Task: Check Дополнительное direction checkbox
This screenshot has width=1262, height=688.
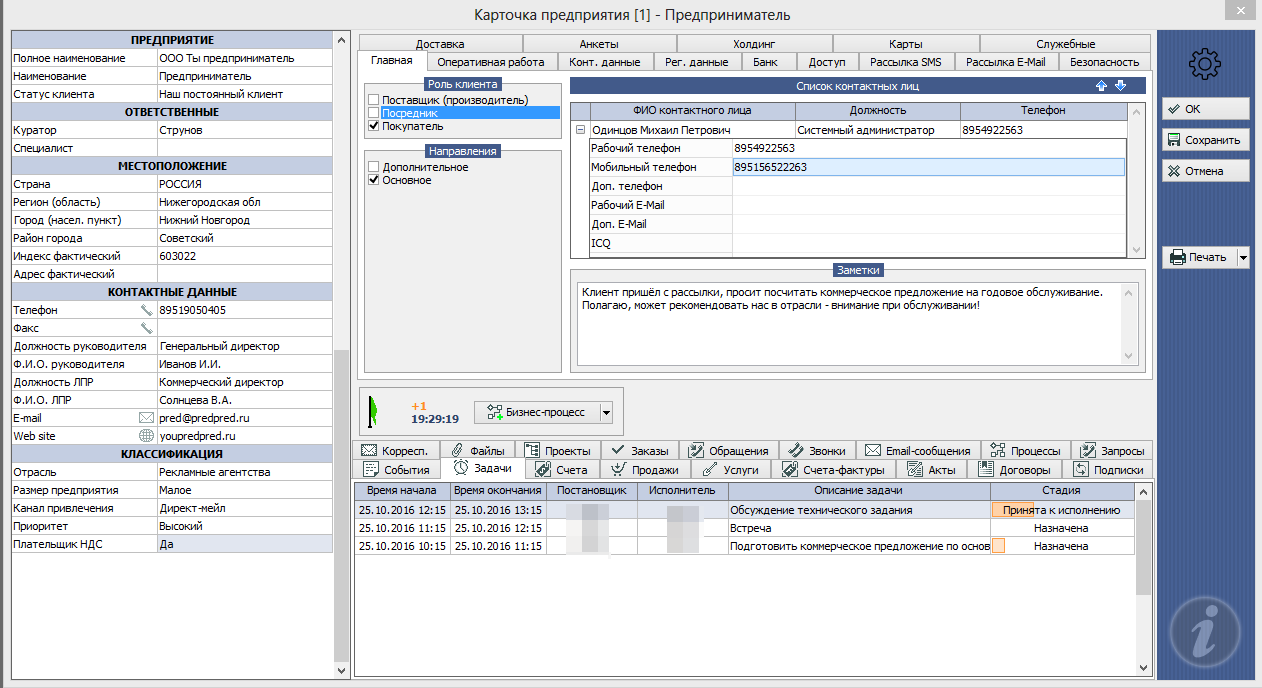Action: pyautogui.click(x=373, y=167)
